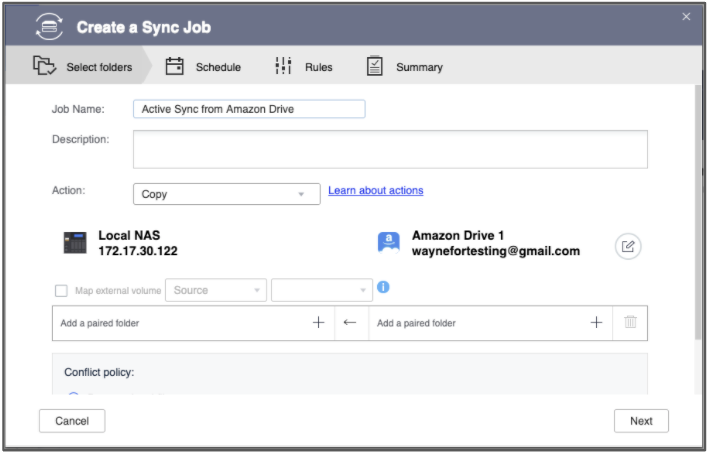Add a cloud paired folder with plus icon
Viewport: 708px width, 454px height.
[596, 323]
